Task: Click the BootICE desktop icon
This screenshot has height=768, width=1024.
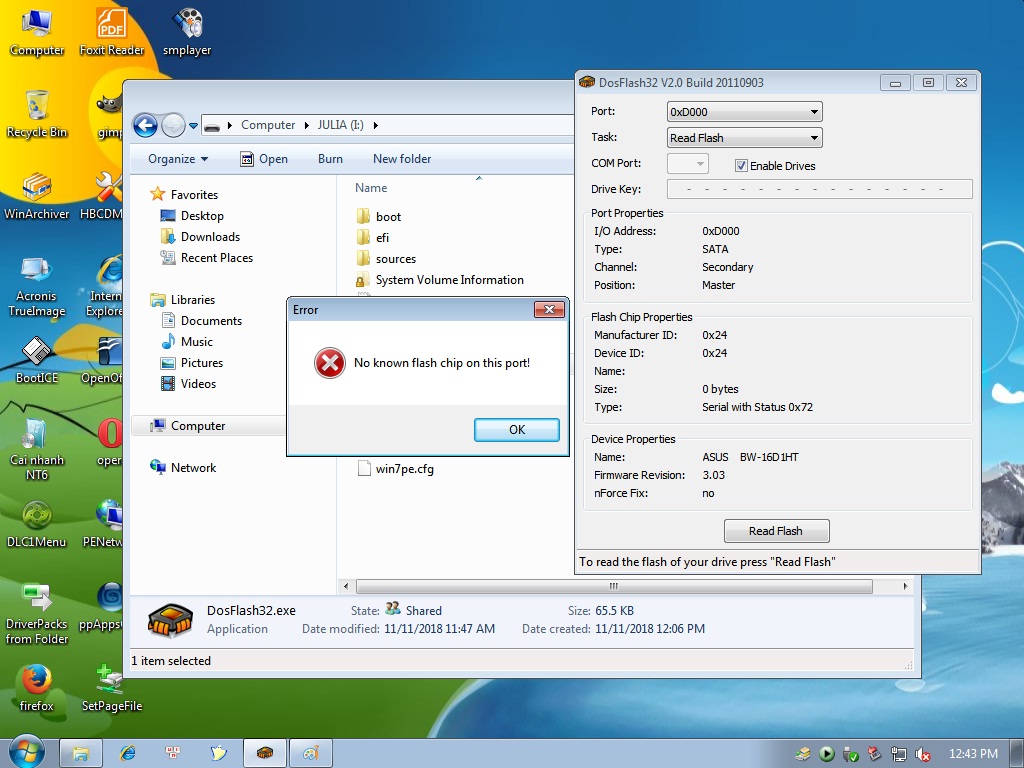Action: pyautogui.click(x=37, y=360)
